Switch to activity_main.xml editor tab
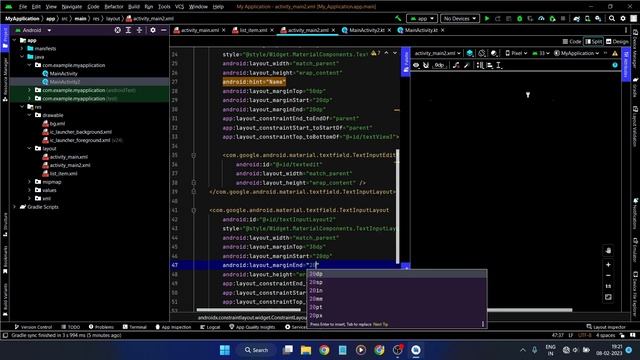 [200, 30]
